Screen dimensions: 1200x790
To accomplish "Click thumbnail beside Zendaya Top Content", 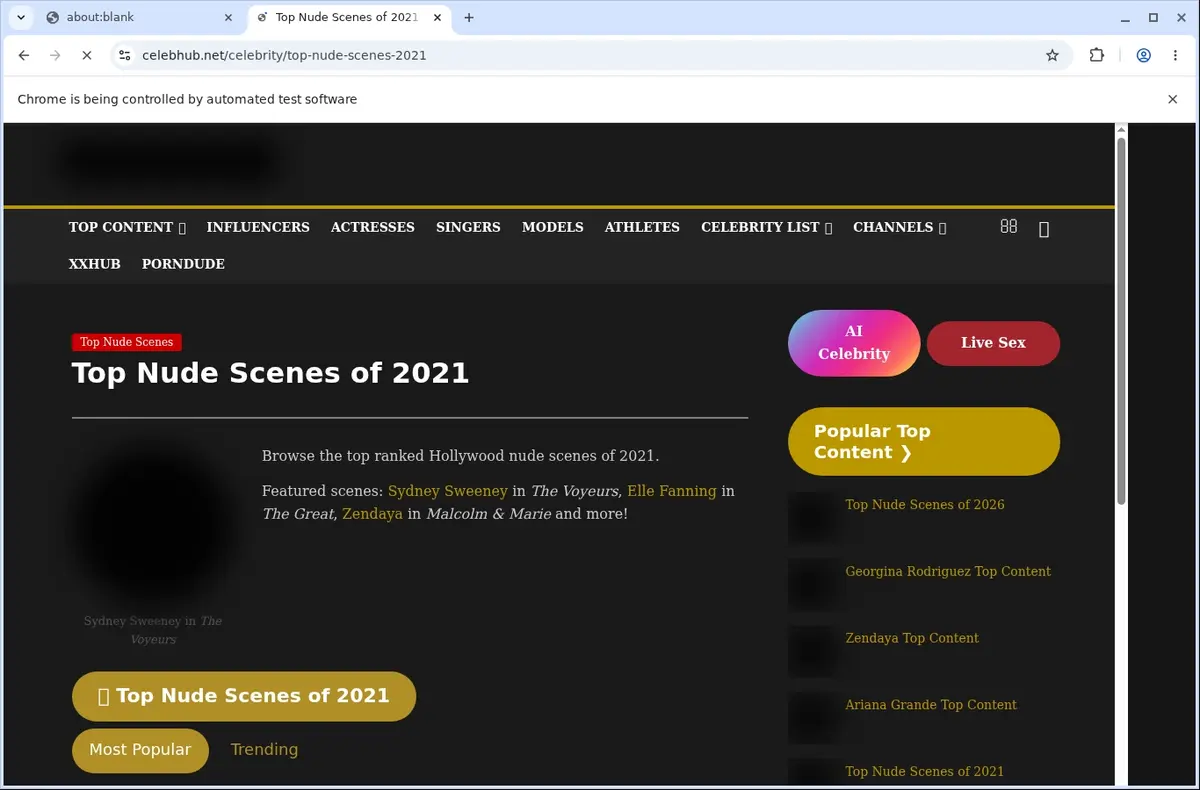I will click(813, 651).
